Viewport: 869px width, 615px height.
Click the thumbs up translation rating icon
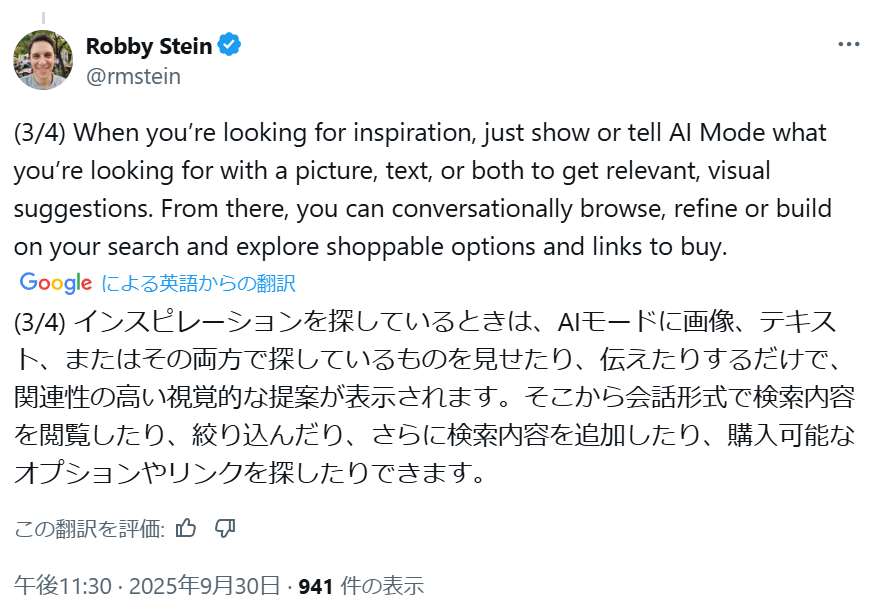[x=185, y=528]
